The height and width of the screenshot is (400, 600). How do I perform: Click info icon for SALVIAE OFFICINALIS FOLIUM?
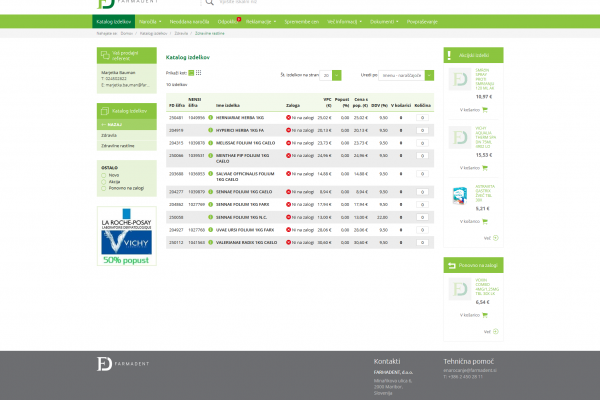(210, 174)
